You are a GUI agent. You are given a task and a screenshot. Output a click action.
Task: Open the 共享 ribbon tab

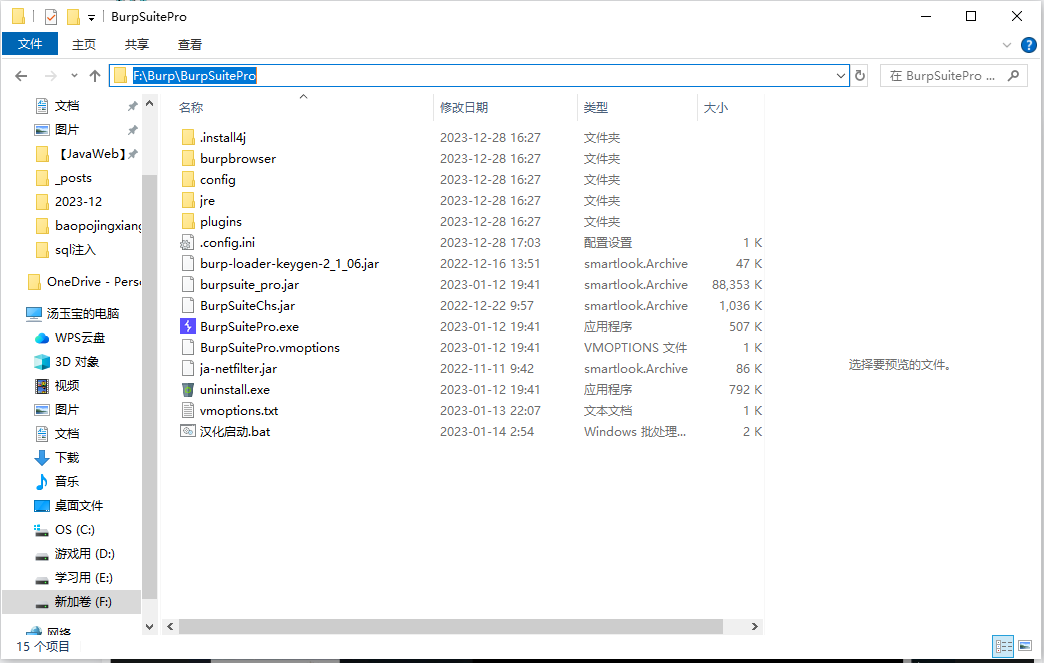(x=136, y=45)
